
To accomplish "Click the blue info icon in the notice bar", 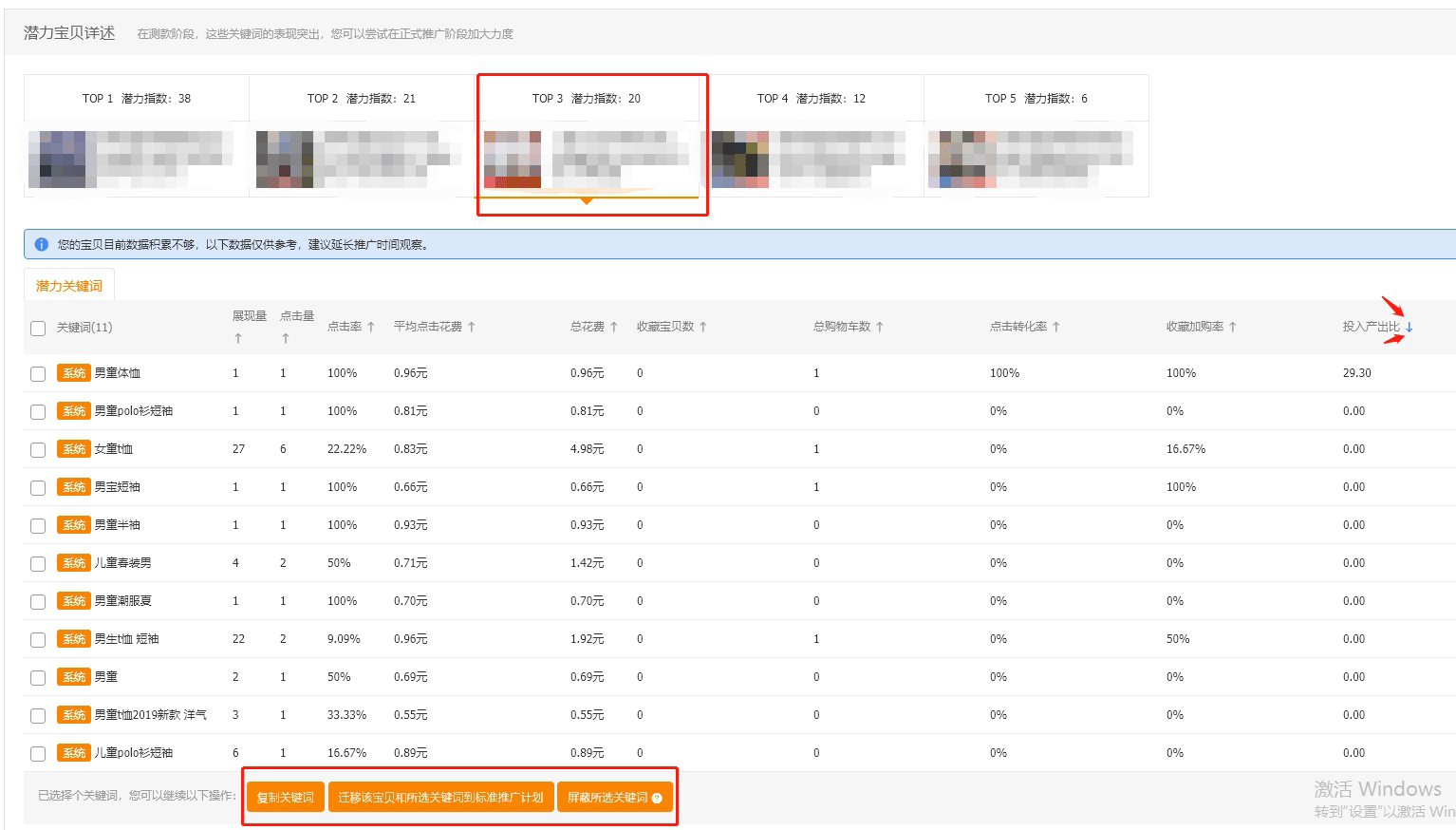I will click(x=41, y=245).
